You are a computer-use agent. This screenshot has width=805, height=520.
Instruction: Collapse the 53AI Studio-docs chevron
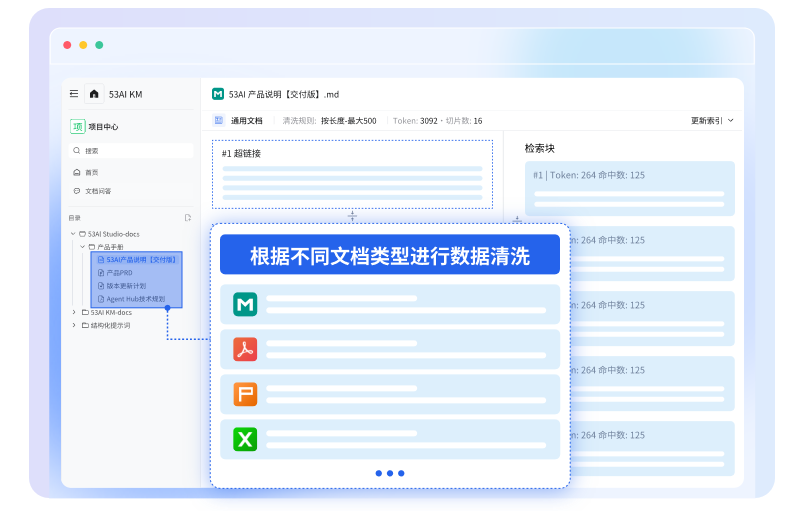pyautogui.click(x=73, y=234)
